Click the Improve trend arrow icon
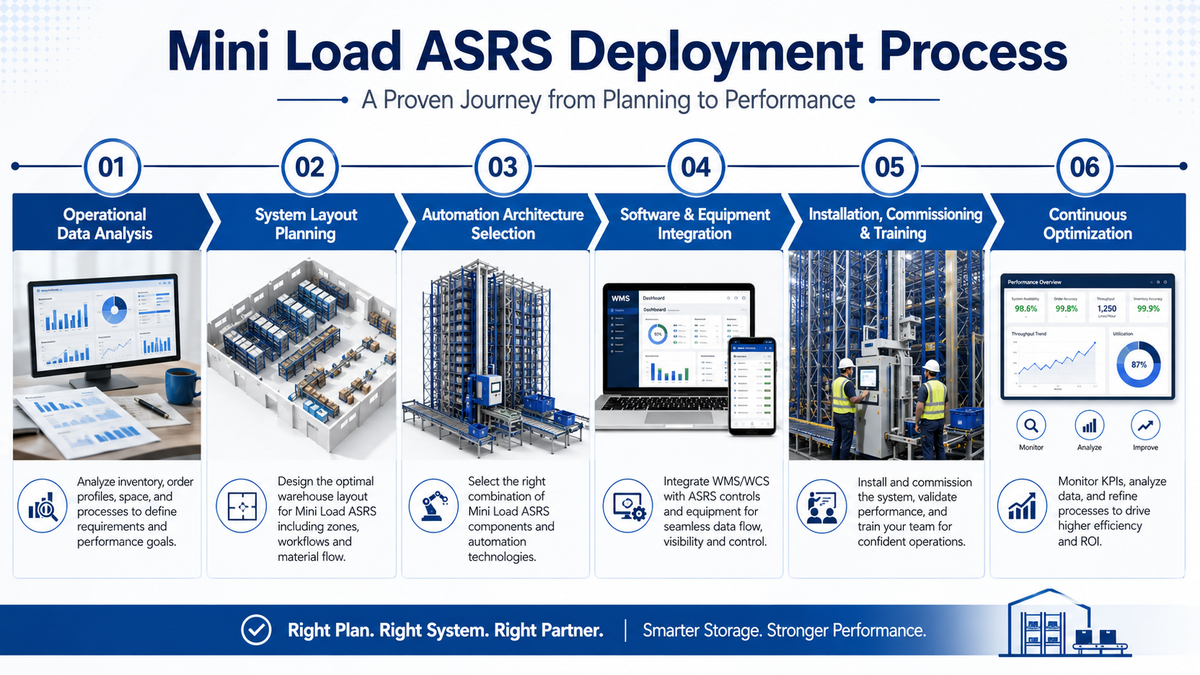 click(x=1148, y=424)
